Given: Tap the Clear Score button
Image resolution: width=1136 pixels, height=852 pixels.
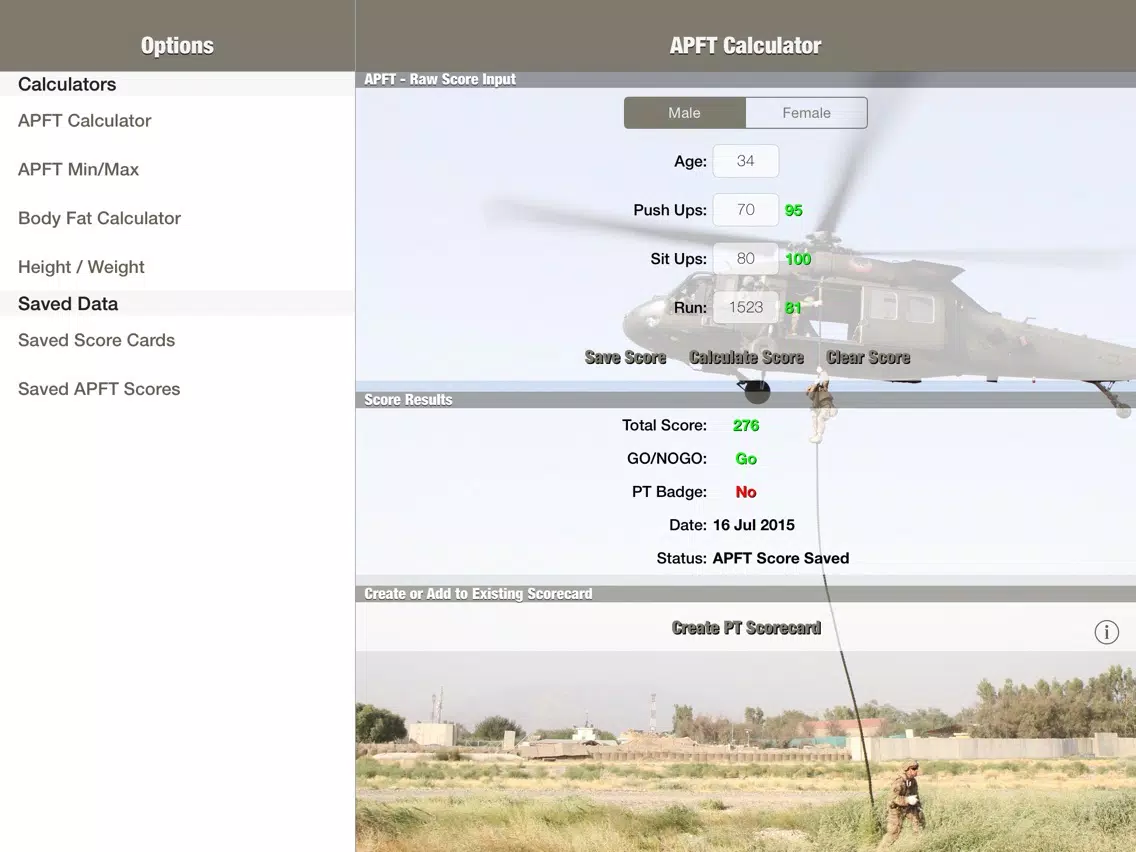Looking at the screenshot, I should pos(868,357).
